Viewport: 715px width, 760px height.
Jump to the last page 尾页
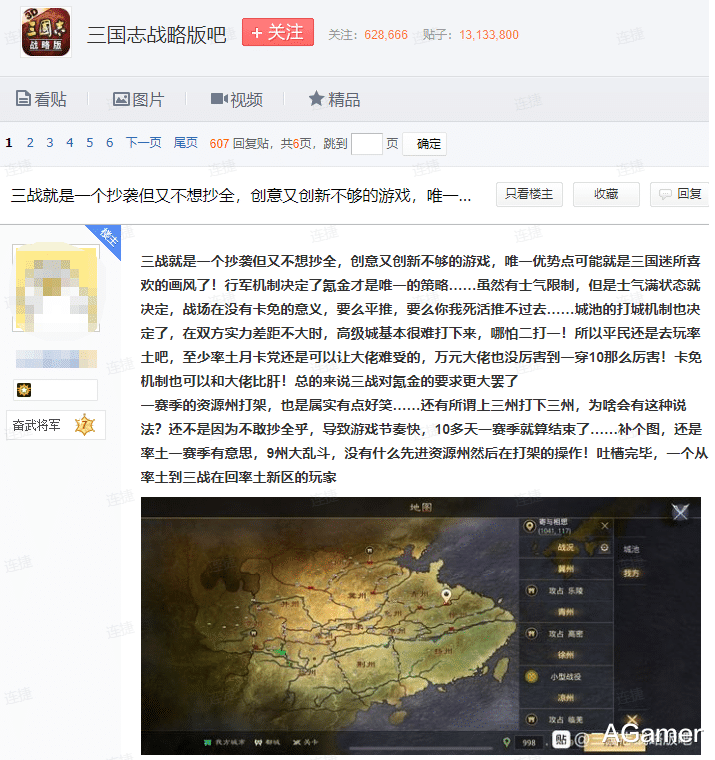click(186, 142)
